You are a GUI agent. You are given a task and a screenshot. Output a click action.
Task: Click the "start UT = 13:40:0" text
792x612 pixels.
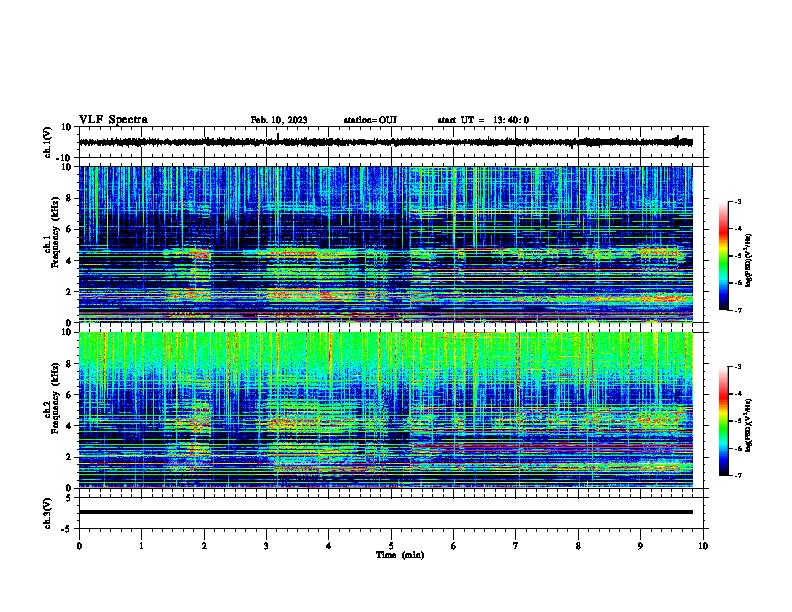point(483,120)
